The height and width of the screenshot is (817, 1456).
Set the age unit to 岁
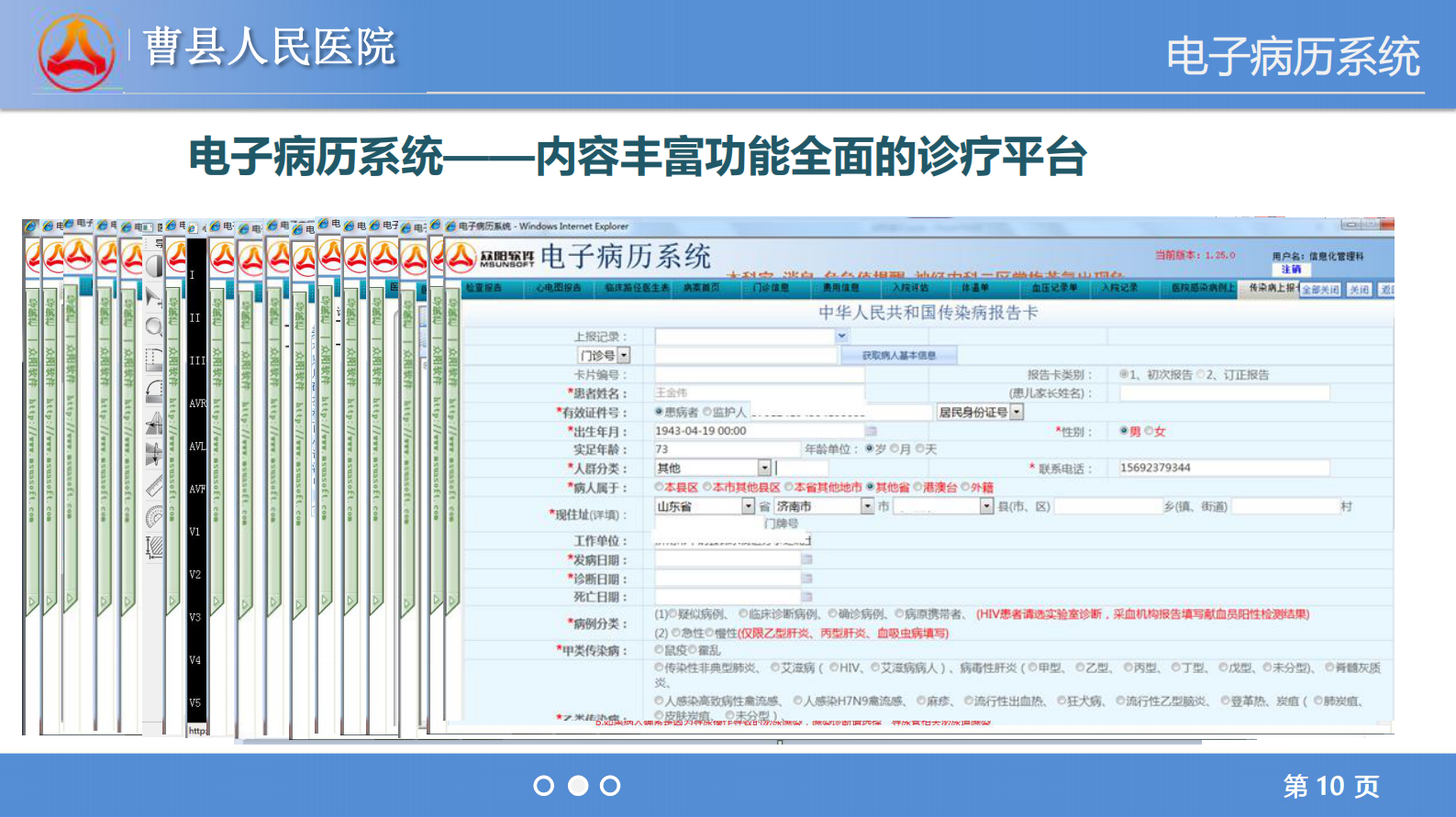870,449
